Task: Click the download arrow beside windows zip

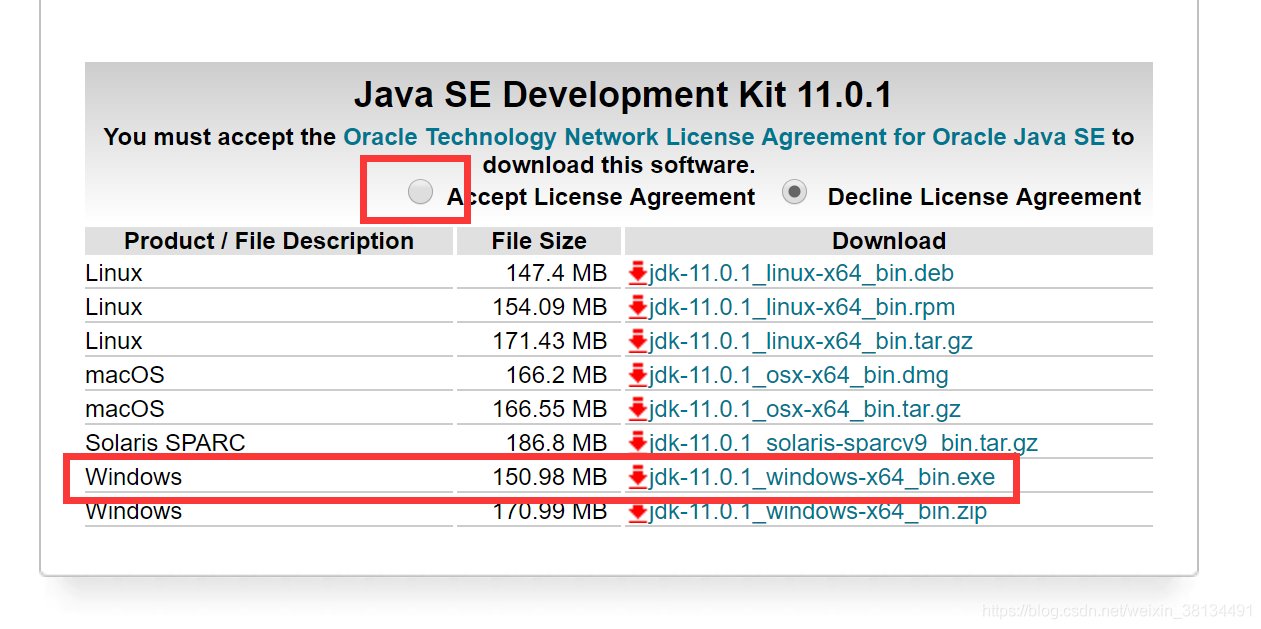Action: coord(637,511)
